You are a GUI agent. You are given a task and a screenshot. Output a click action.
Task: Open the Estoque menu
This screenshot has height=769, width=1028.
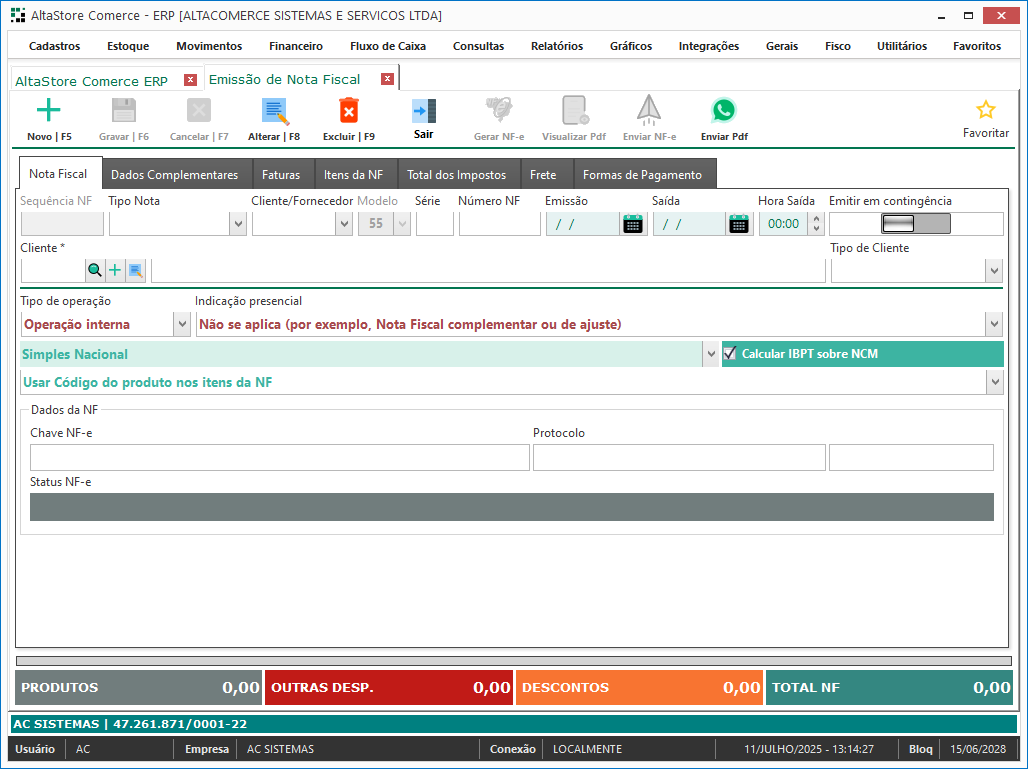point(128,46)
